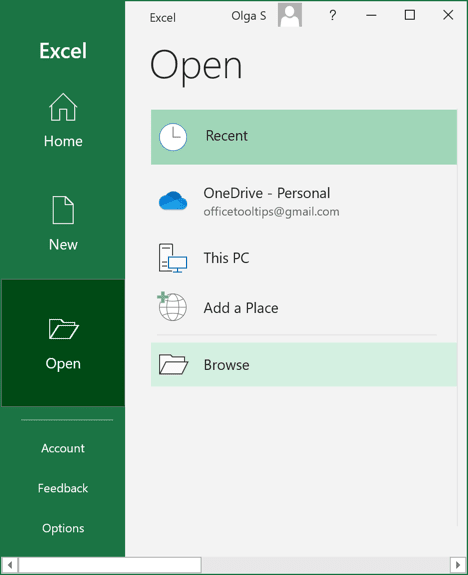This screenshot has height=575, width=468.
Task: Show Recent files list
Action: (x=304, y=137)
